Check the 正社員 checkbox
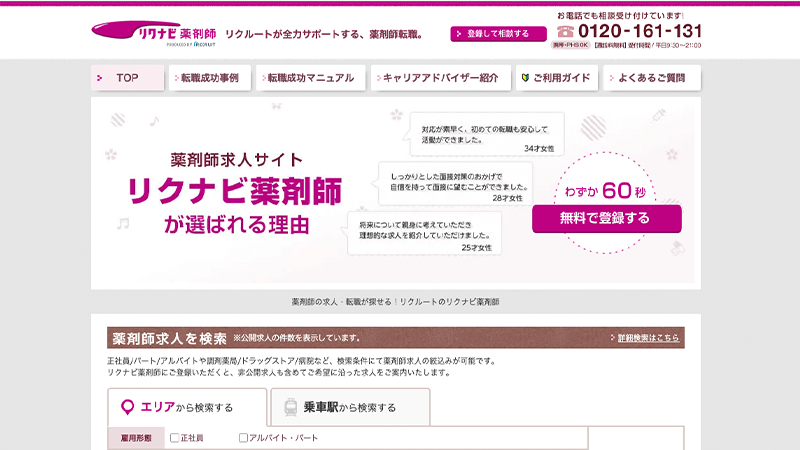Viewport: 800px width, 450px height. click(x=174, y=438)
